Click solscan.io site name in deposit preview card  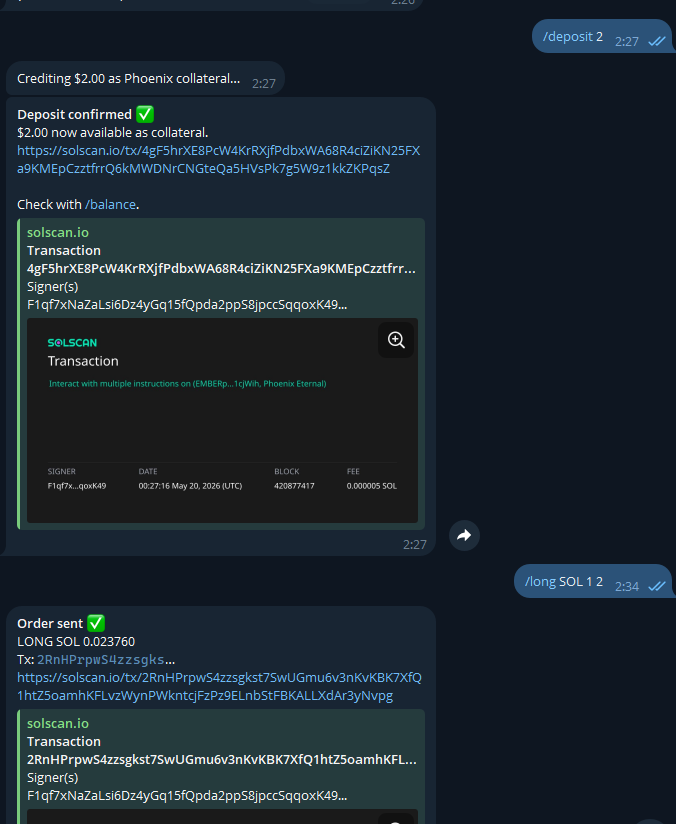click(x=58, y=232)
